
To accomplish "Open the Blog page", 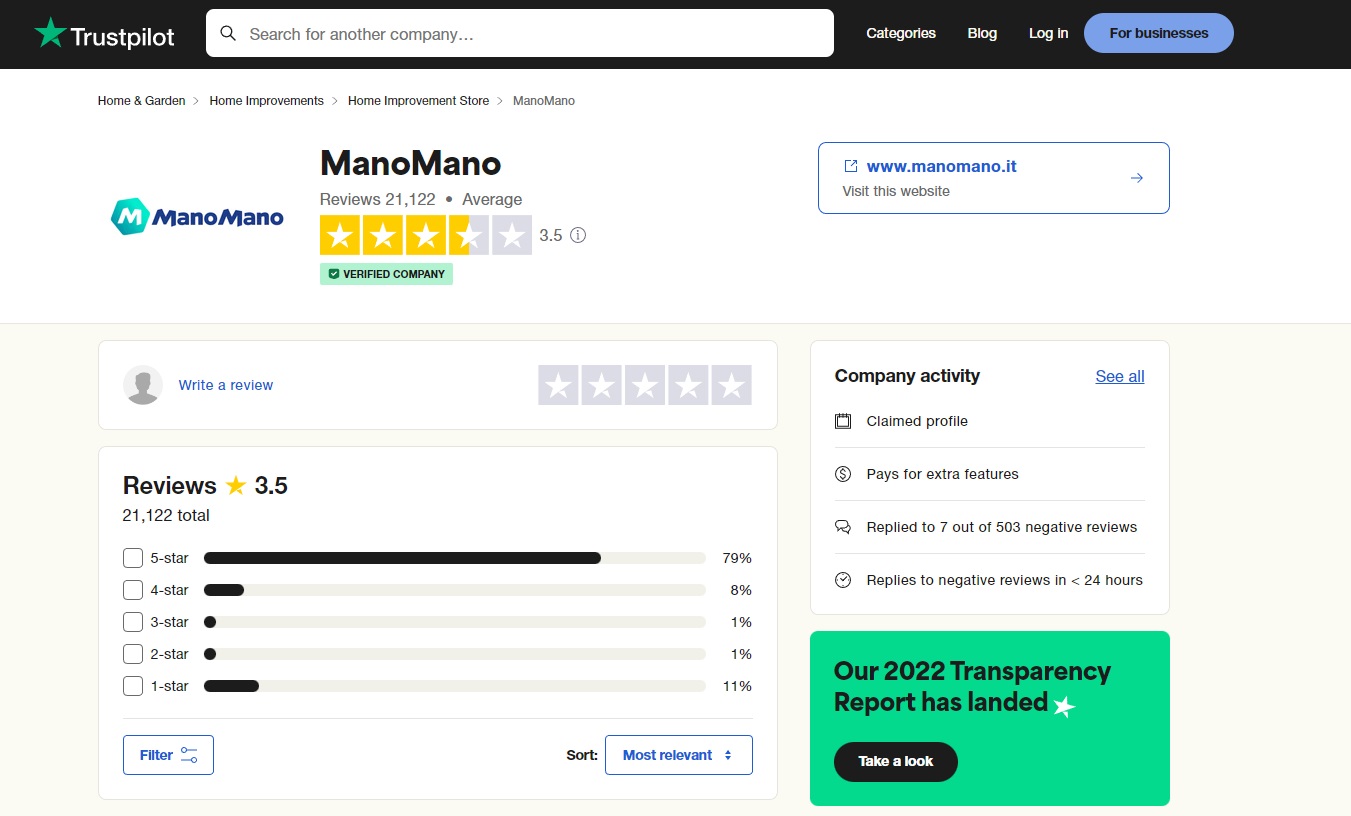I will pos(982,33).
